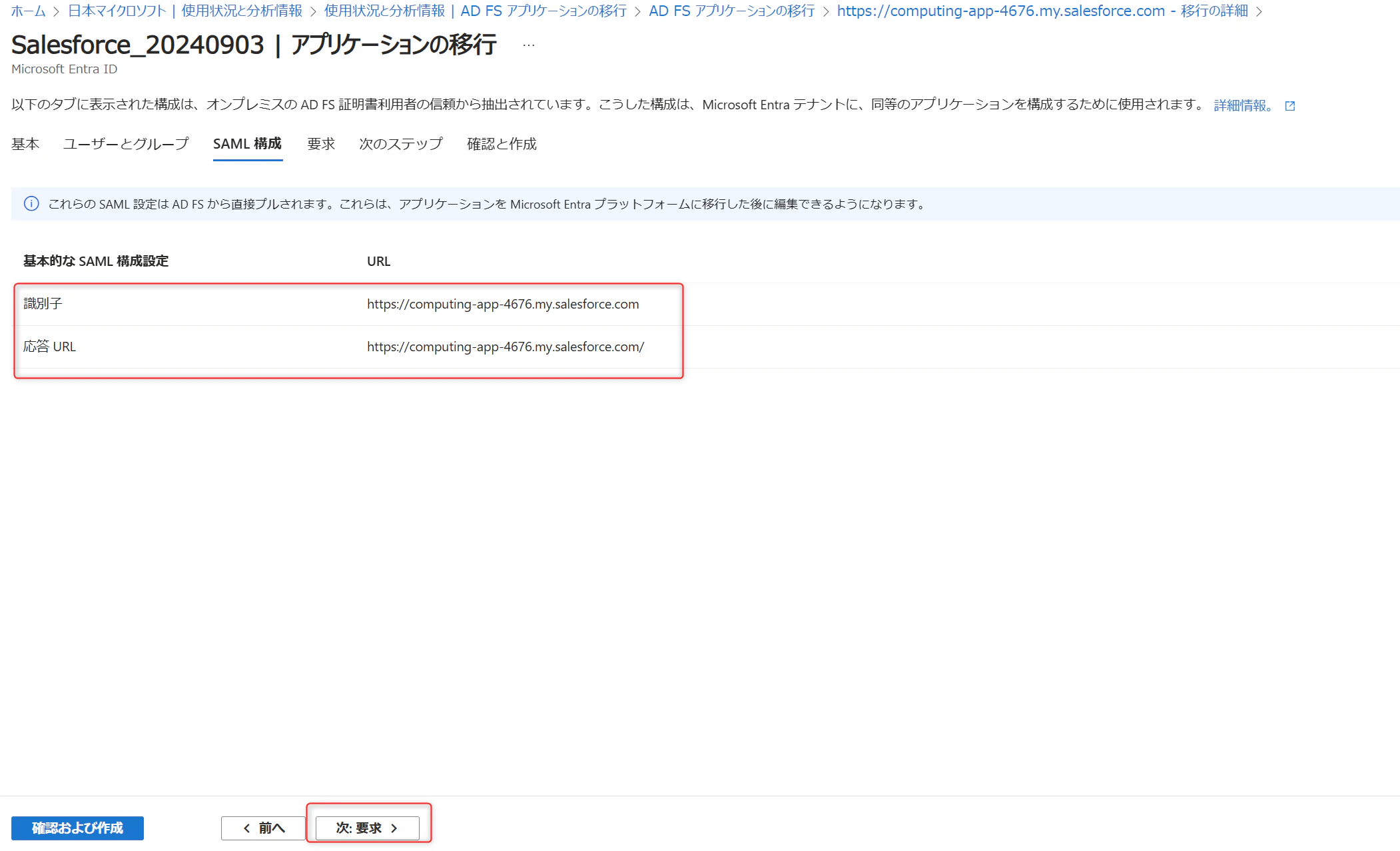Open the 要求 tab
1400x851 pixels.
pyautogui.click(x=320, y=144)
